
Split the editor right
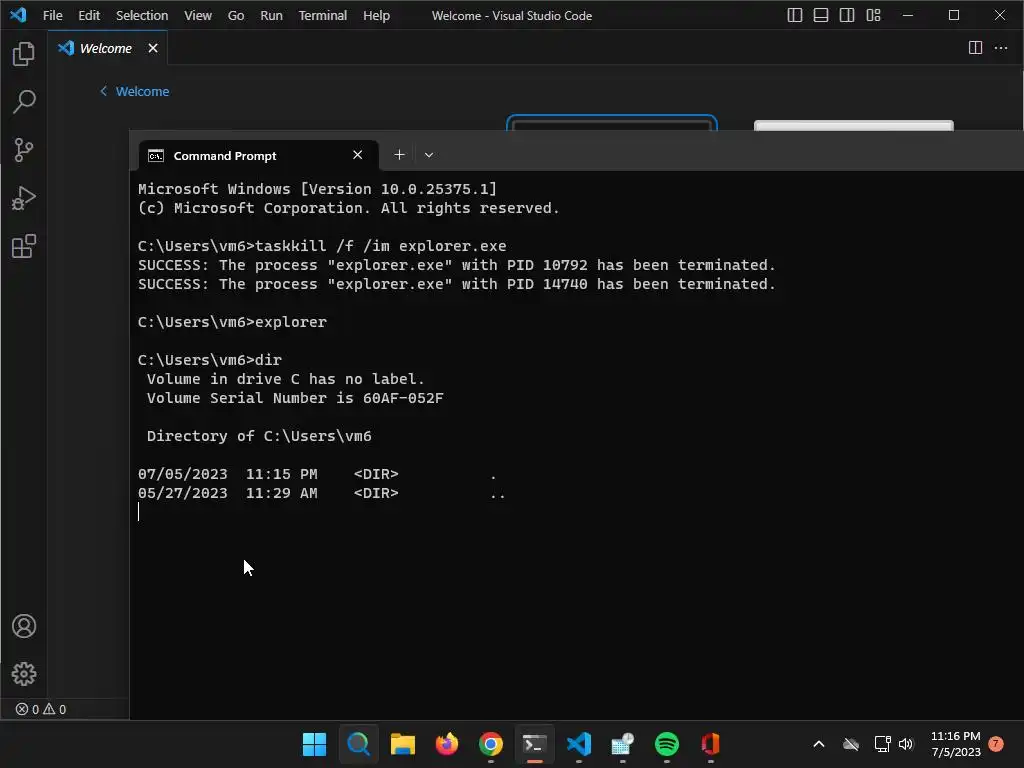(x=975, y=48)
